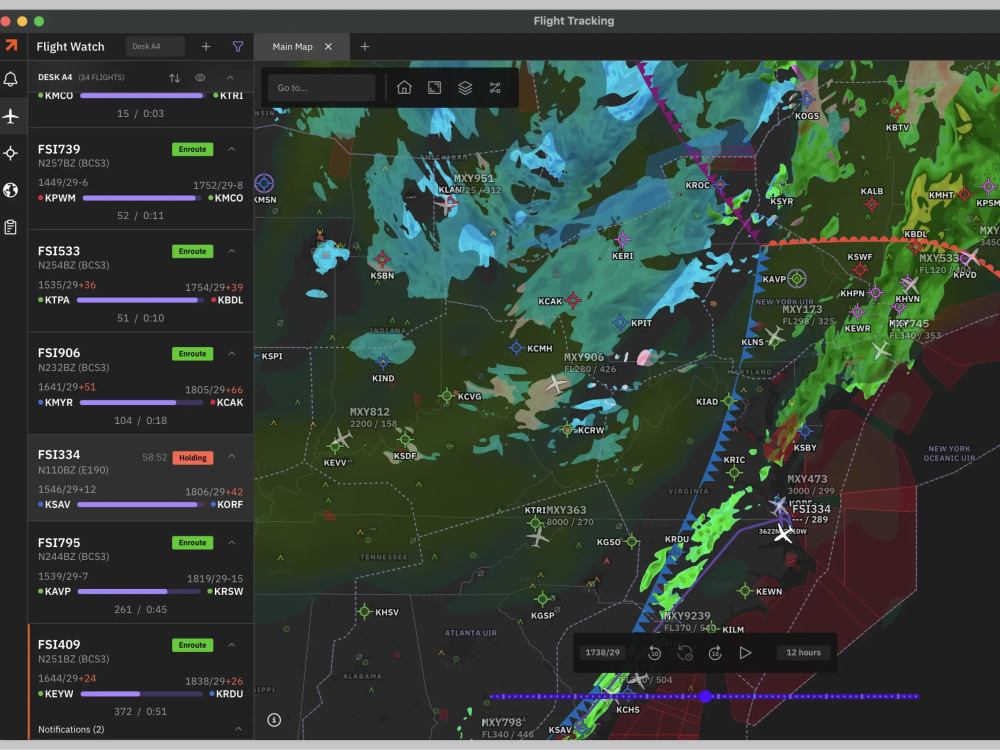
Task: Click the orange arrow app logo
Action: (x=11, y=45)
